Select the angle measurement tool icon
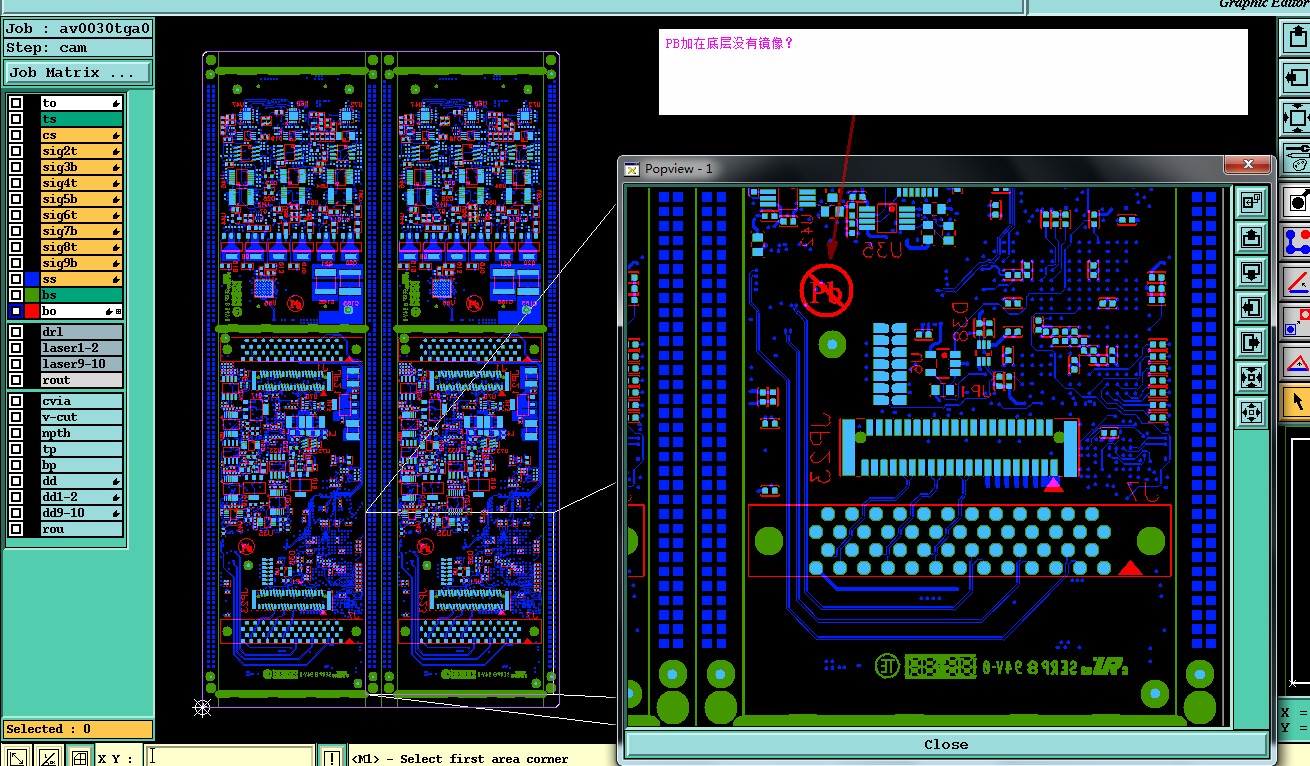Viewport: 1310px width, 766px height. [1297, 282]
